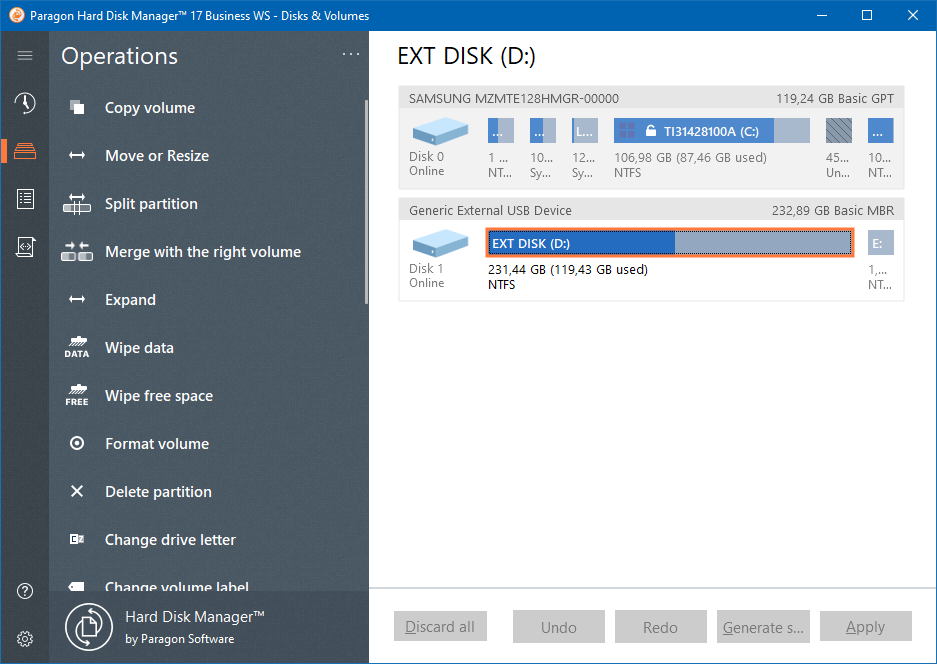
Task: Click the 231,44 GB (119,43 GB used) text
Action: click(x=568, y=270)
